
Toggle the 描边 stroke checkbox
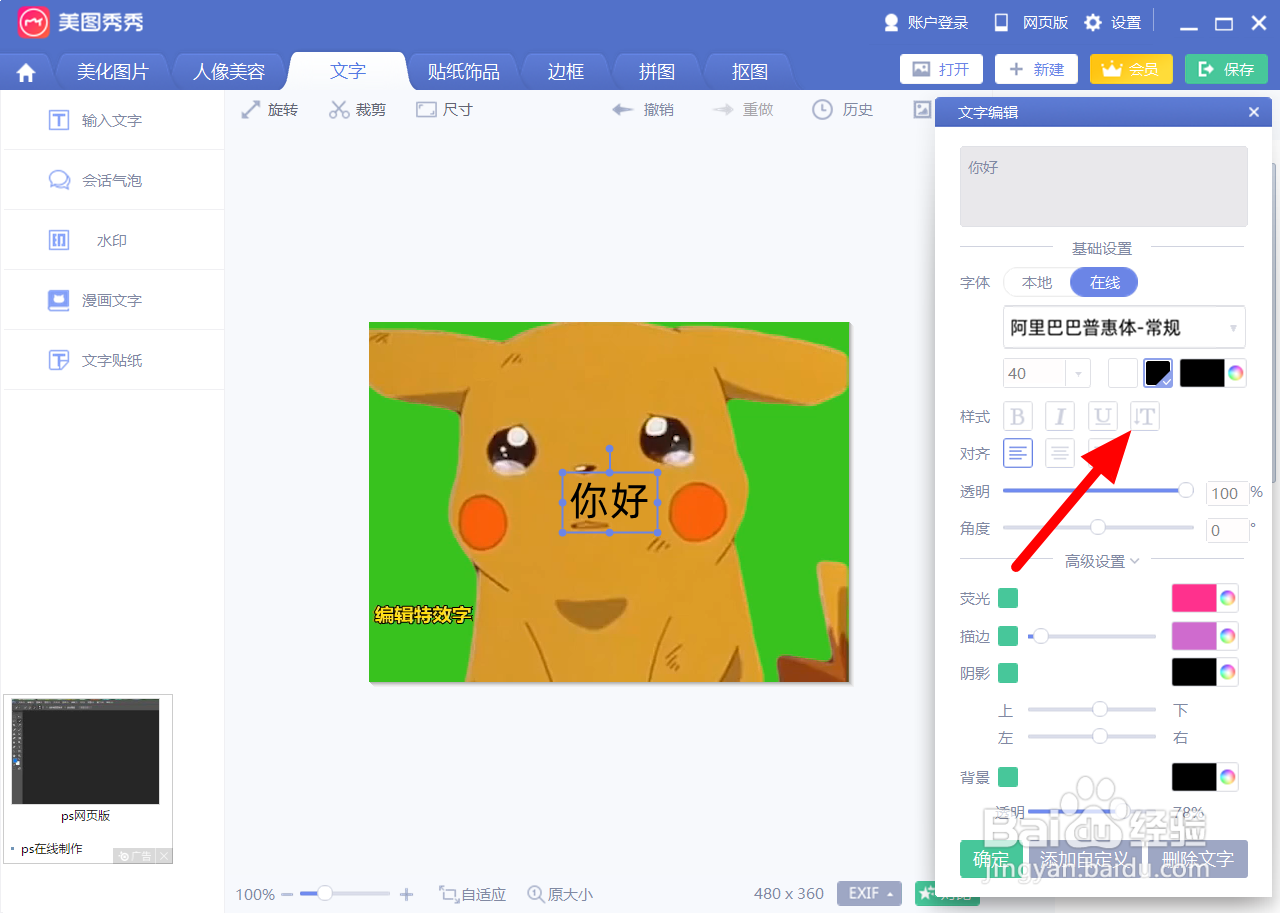point(1008,636)
